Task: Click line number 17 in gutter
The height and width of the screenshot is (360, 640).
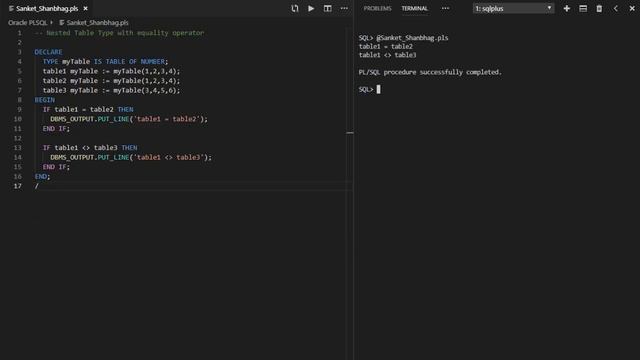Action: (18, 186)
